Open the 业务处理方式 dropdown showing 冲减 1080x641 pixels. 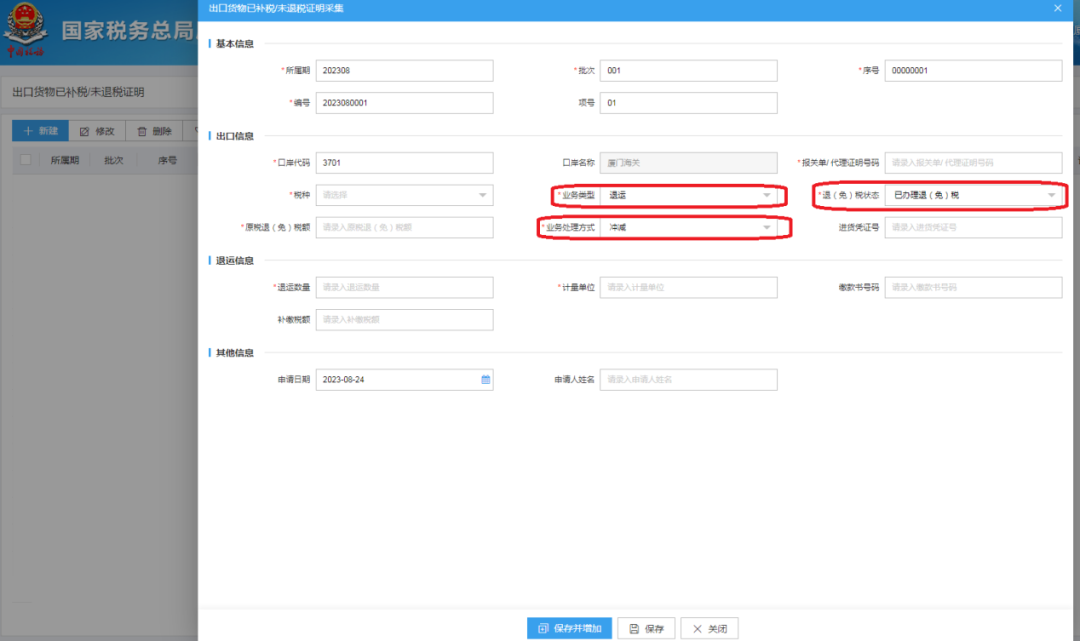(x=689, y=227)
